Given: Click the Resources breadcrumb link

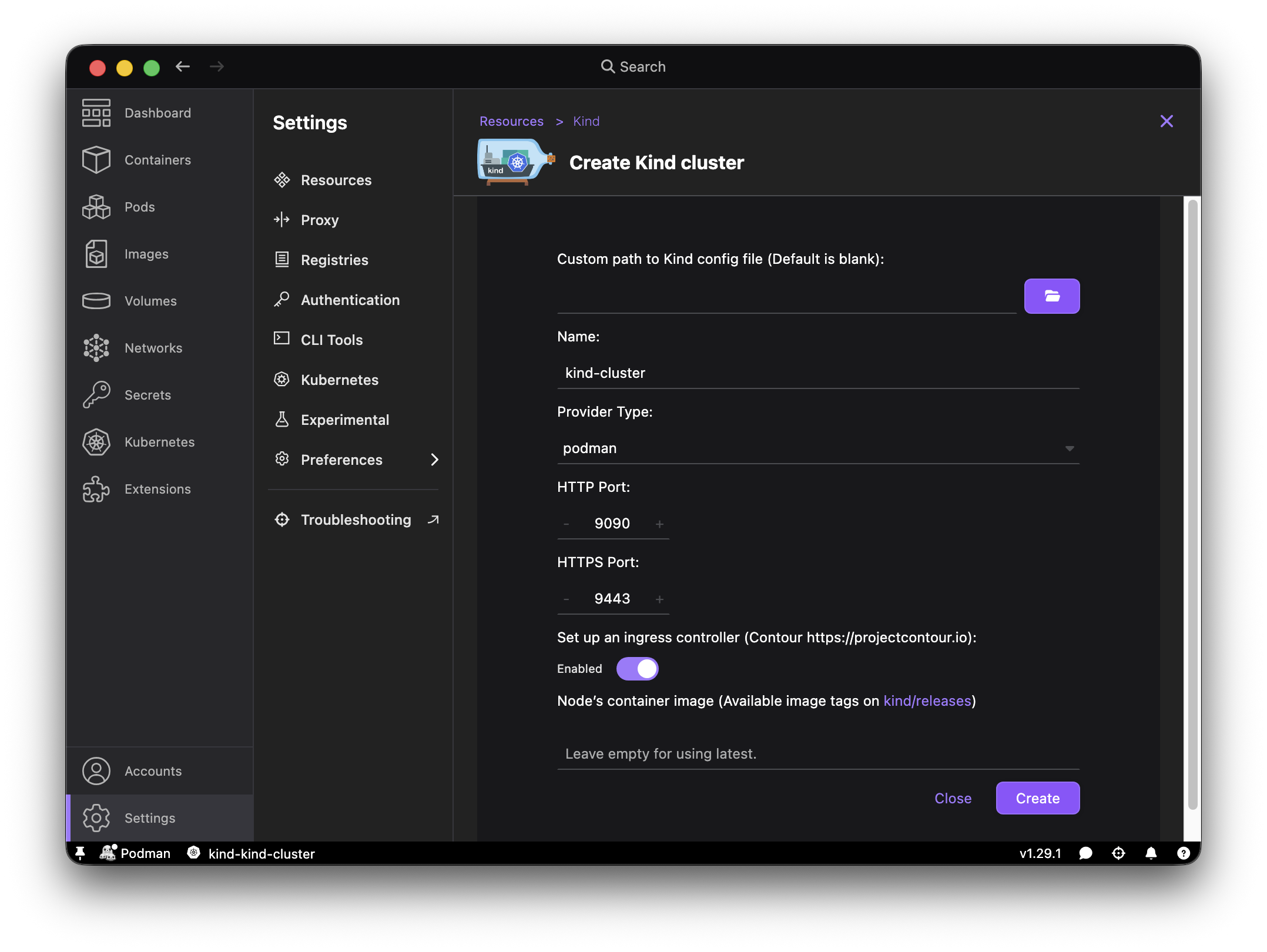Looking at the screenshot, I should (x=511, y=121).
